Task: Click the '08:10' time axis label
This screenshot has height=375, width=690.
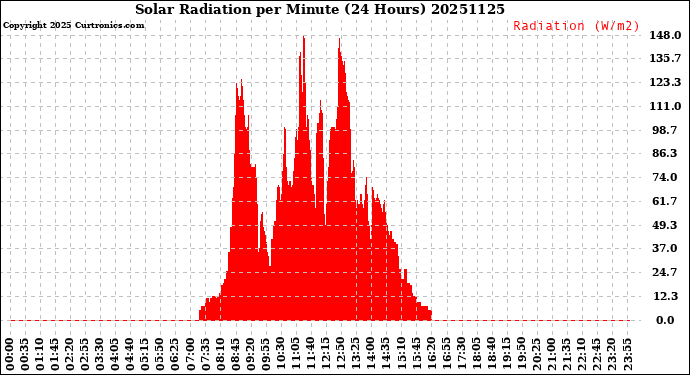Action: pos(220,355)
